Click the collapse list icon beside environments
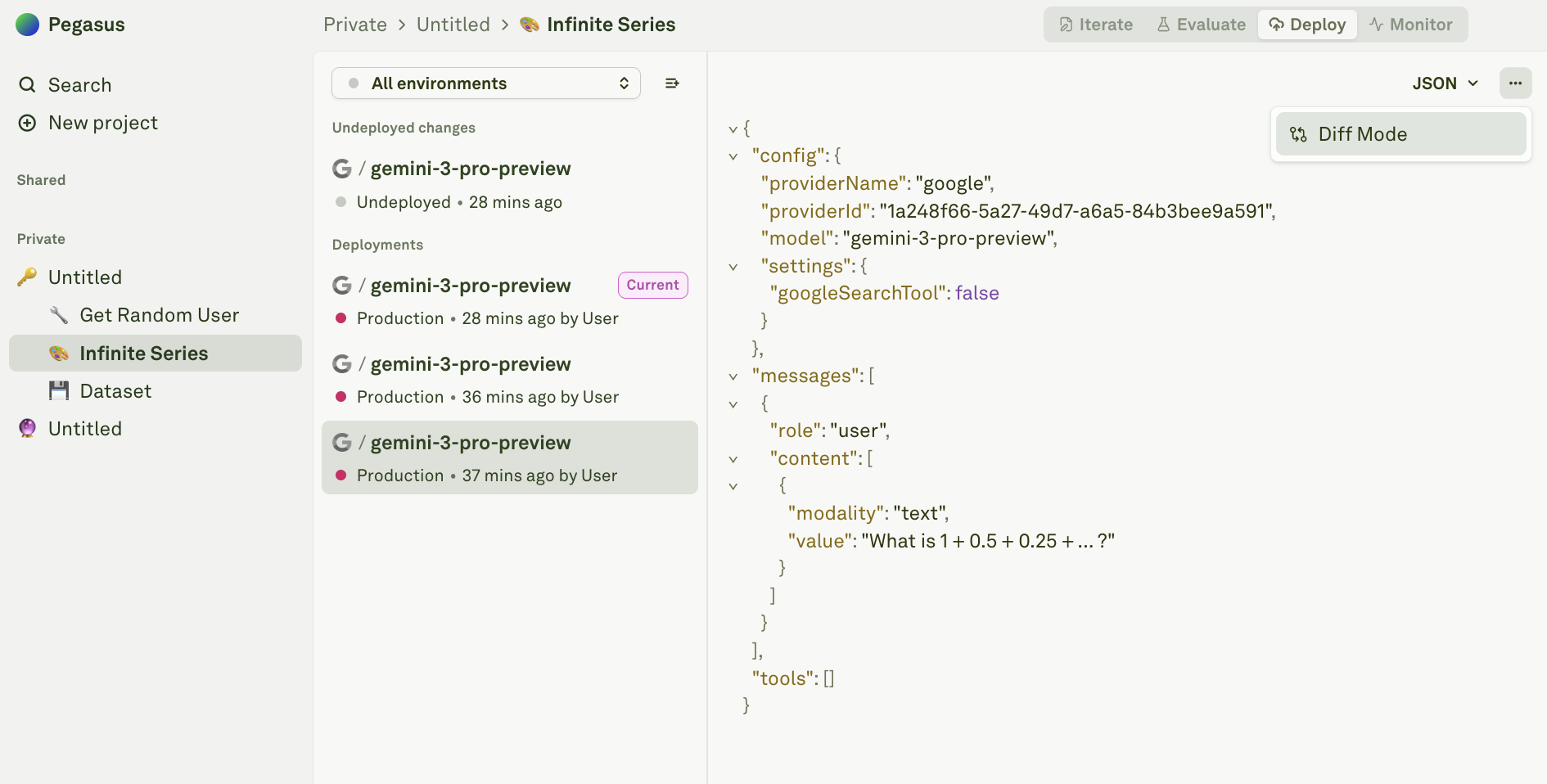 point(672,83)
